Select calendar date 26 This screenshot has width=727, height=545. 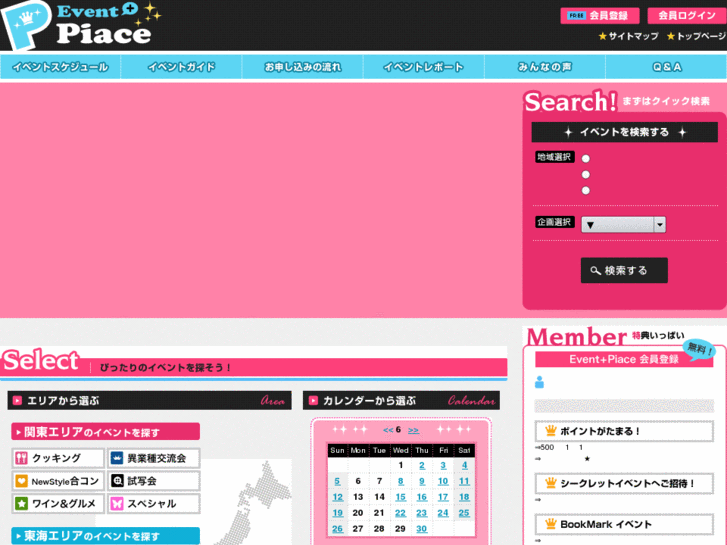click(x=338, y=529)
